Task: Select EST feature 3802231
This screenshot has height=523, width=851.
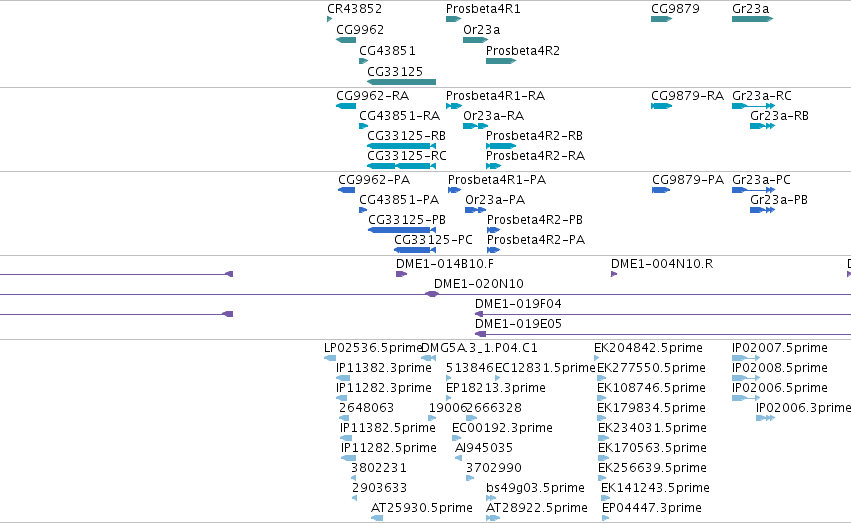Action: (x=354, y=479)
